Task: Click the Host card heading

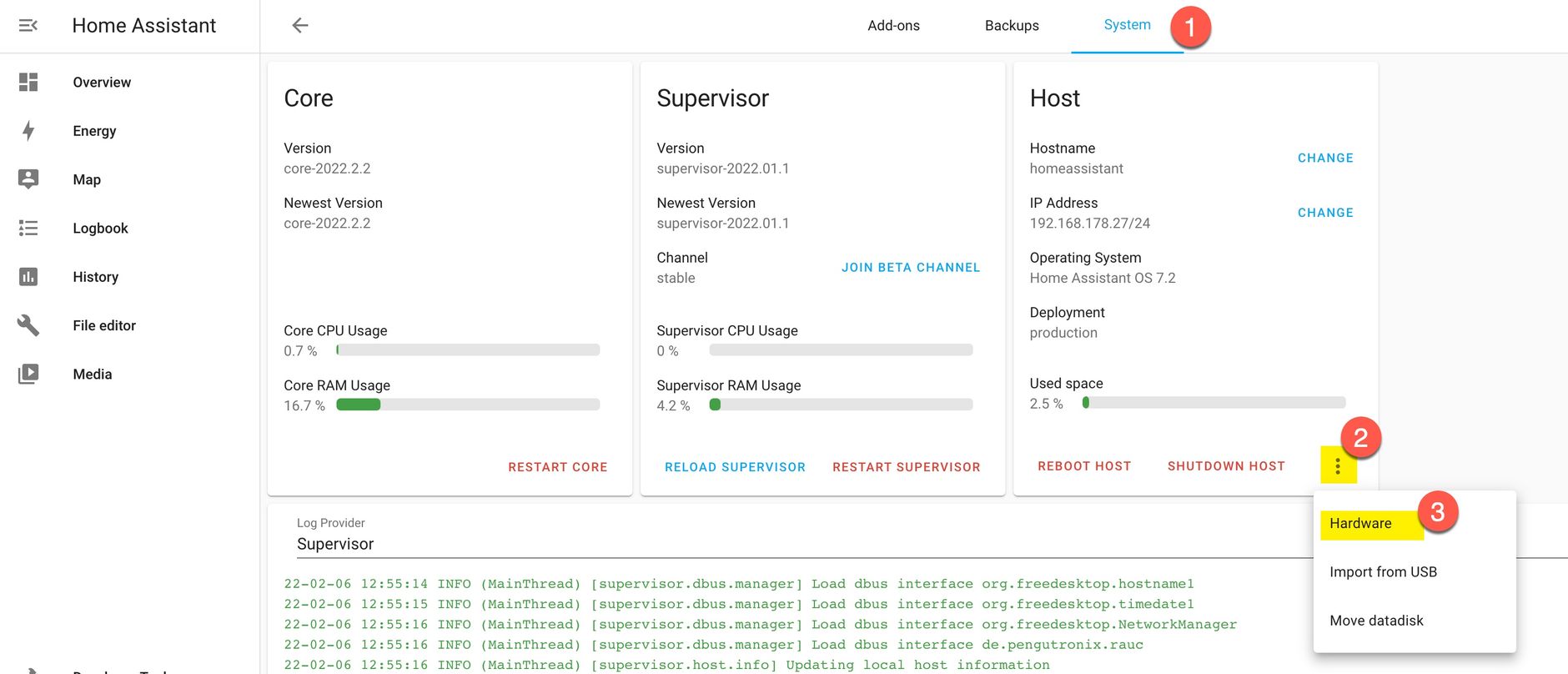Action: [x=1055, y=98]
